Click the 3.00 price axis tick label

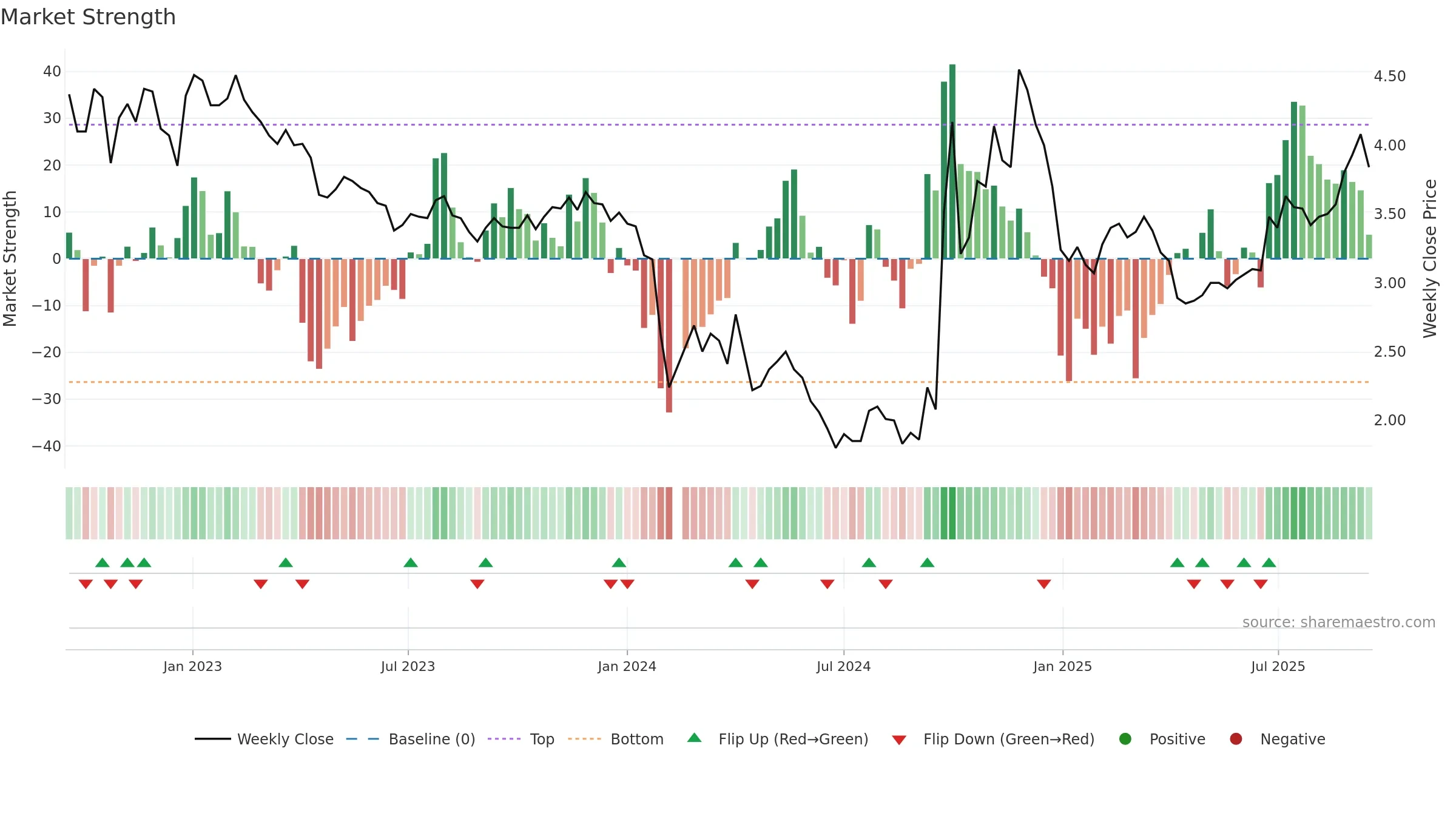tap(1389, 283)
